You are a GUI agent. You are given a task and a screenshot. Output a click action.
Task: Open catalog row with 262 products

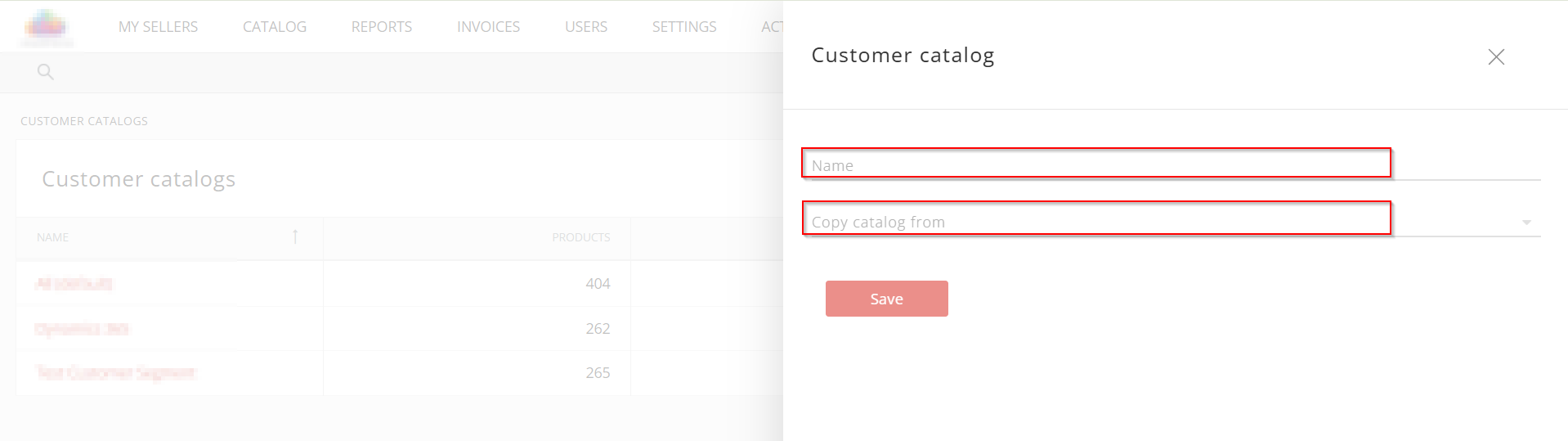pyautogui.click(x=82, y=329)
